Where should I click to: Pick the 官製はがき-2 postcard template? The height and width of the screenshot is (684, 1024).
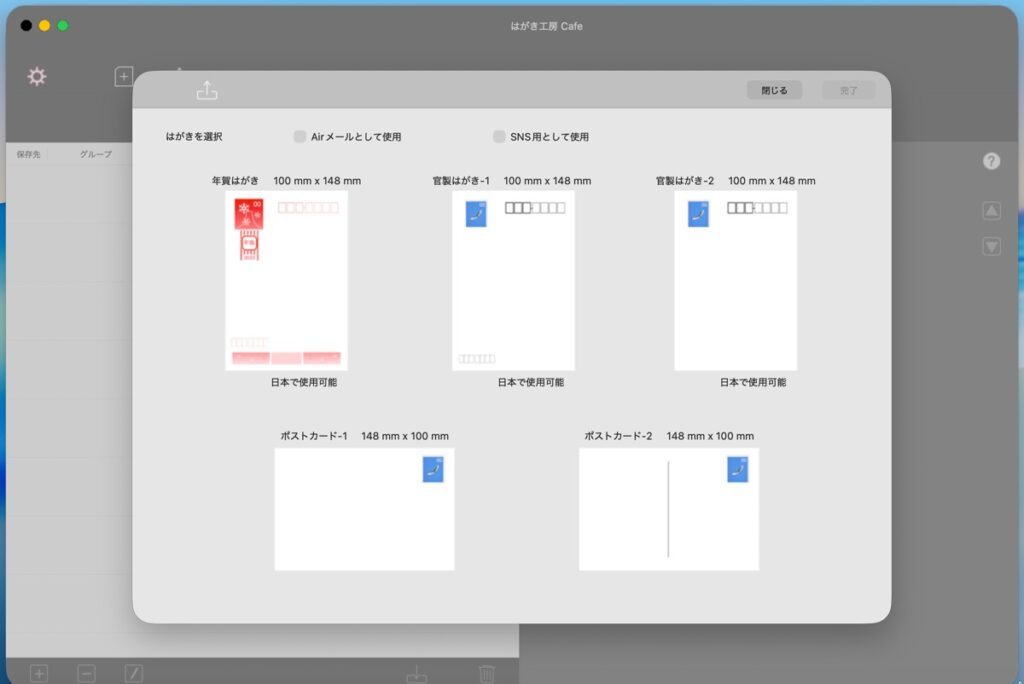tap(735, 281)
